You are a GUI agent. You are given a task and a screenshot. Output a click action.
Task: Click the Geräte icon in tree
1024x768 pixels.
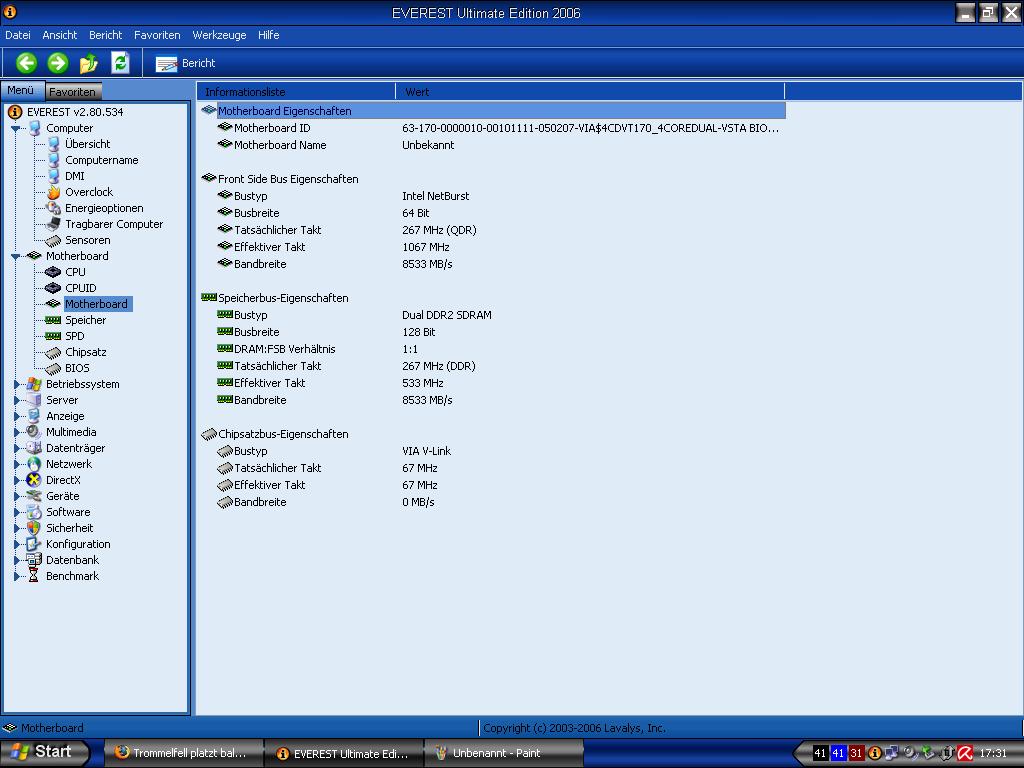[34, 496]
